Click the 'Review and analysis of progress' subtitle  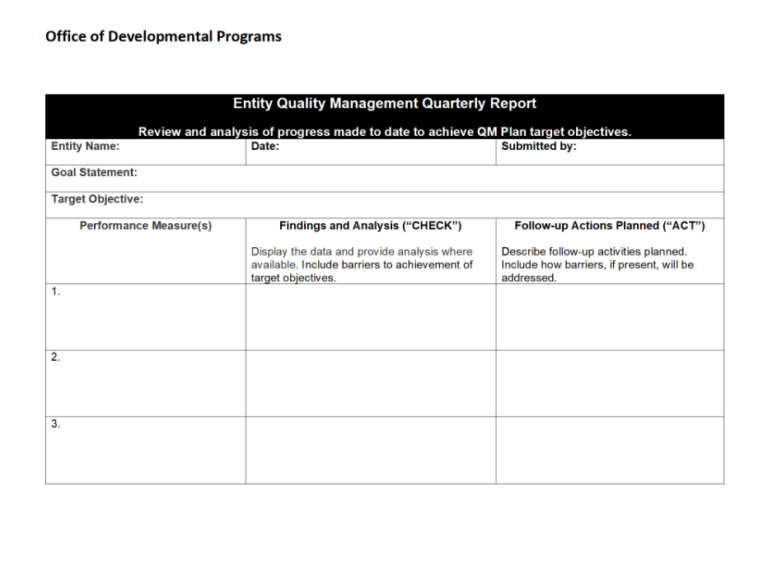[384, 132]
